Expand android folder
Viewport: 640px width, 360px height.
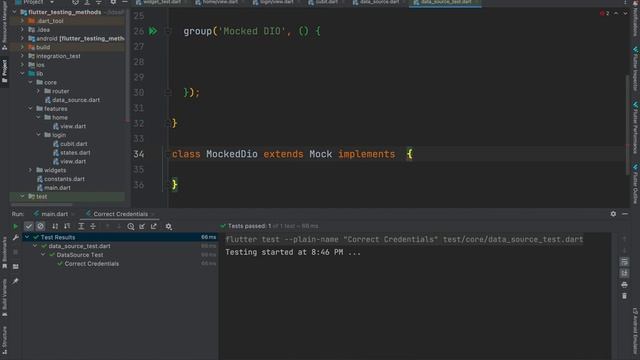click(22, 38)
